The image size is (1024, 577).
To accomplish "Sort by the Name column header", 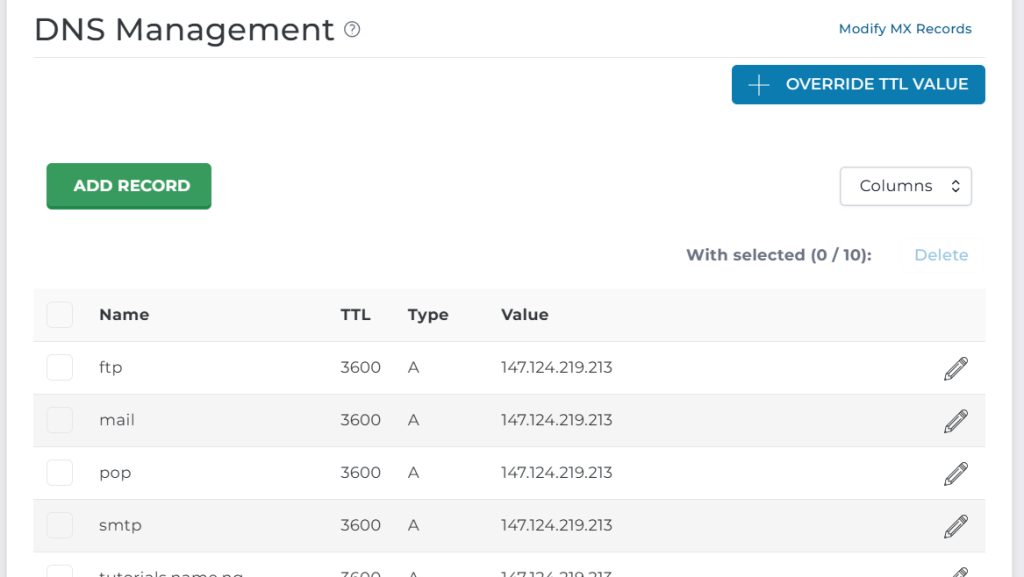I will pos(124,315).
